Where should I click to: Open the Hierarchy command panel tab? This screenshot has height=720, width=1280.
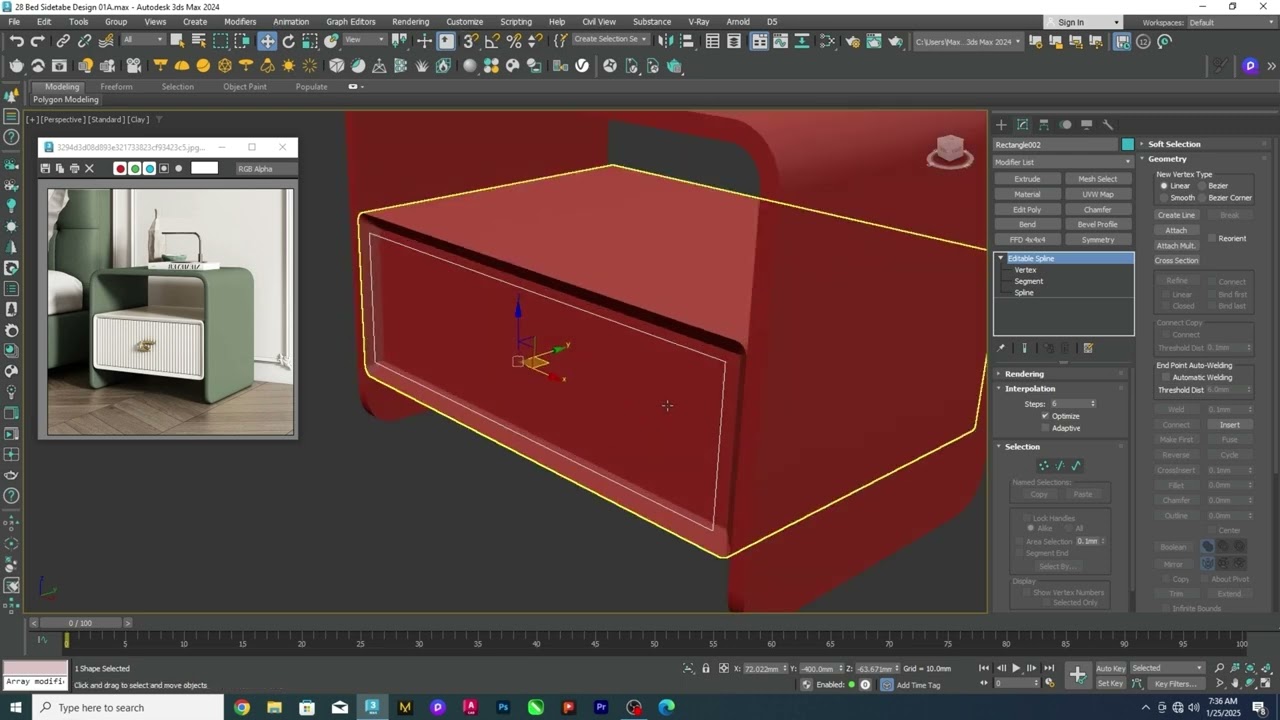click(1044, 125)
